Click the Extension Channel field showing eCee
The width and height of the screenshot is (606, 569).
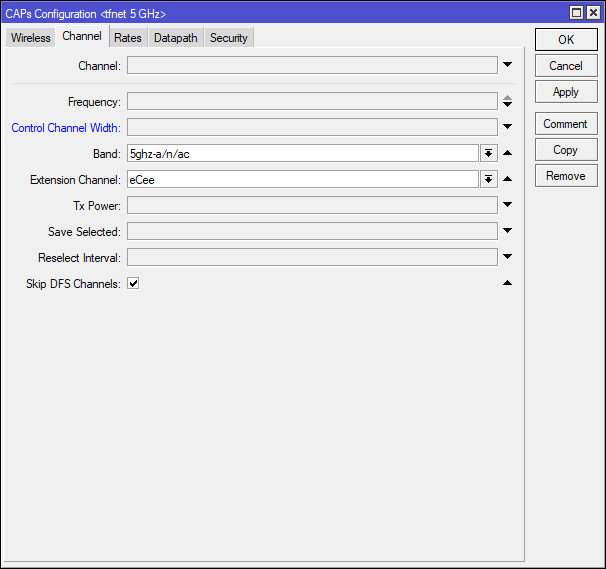(303, 179)
